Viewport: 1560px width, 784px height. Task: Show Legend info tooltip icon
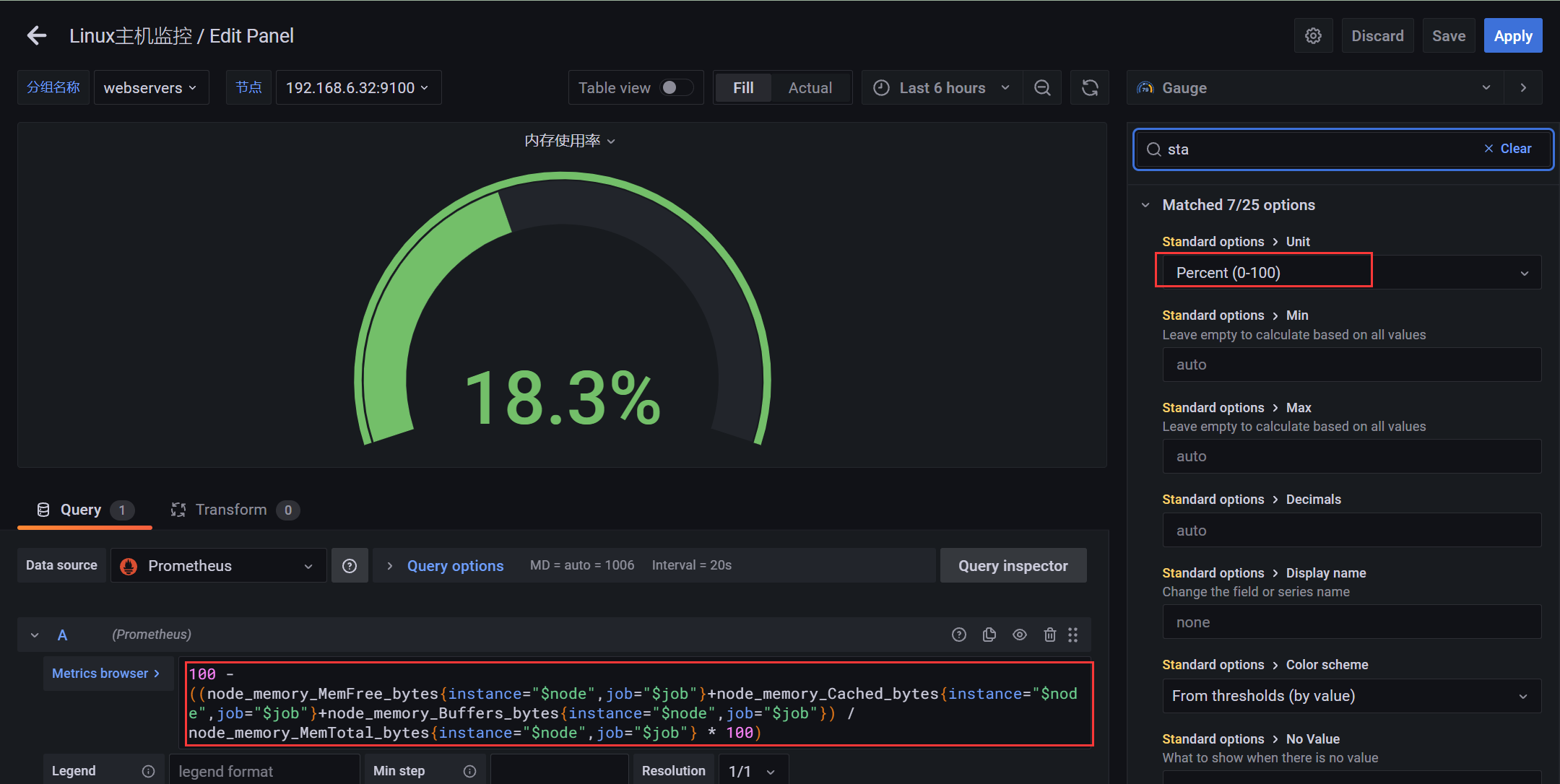[149, 771]
